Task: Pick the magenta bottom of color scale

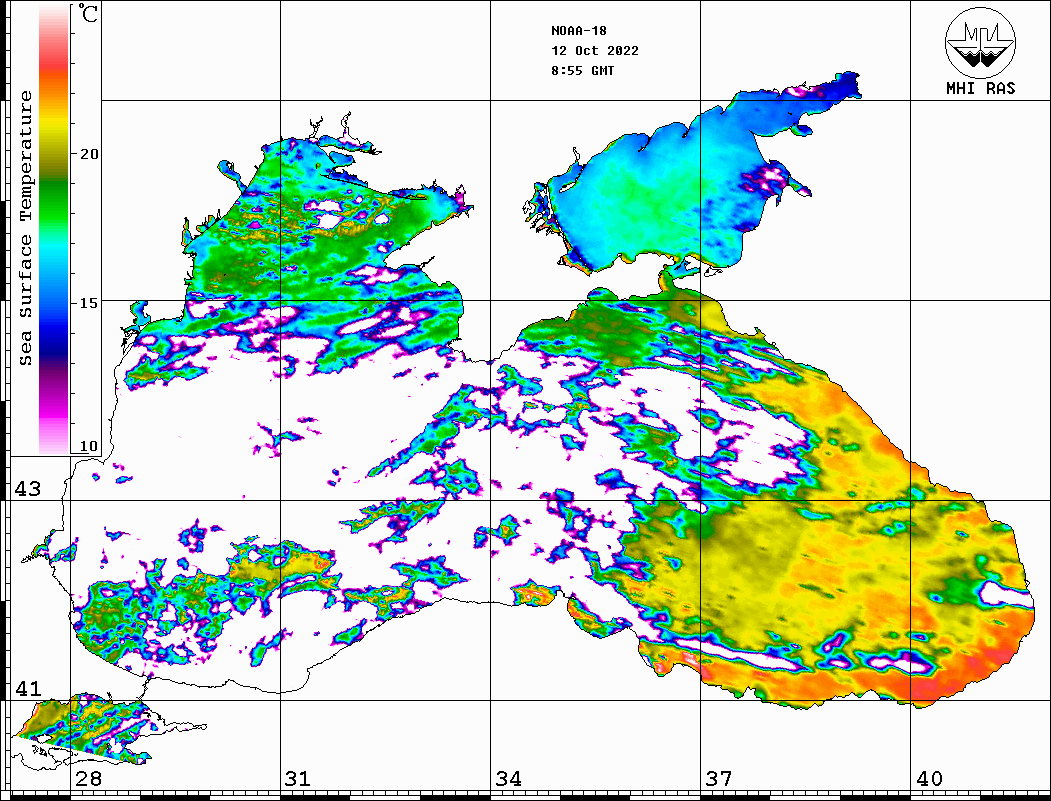Action: tap(54, 406)
